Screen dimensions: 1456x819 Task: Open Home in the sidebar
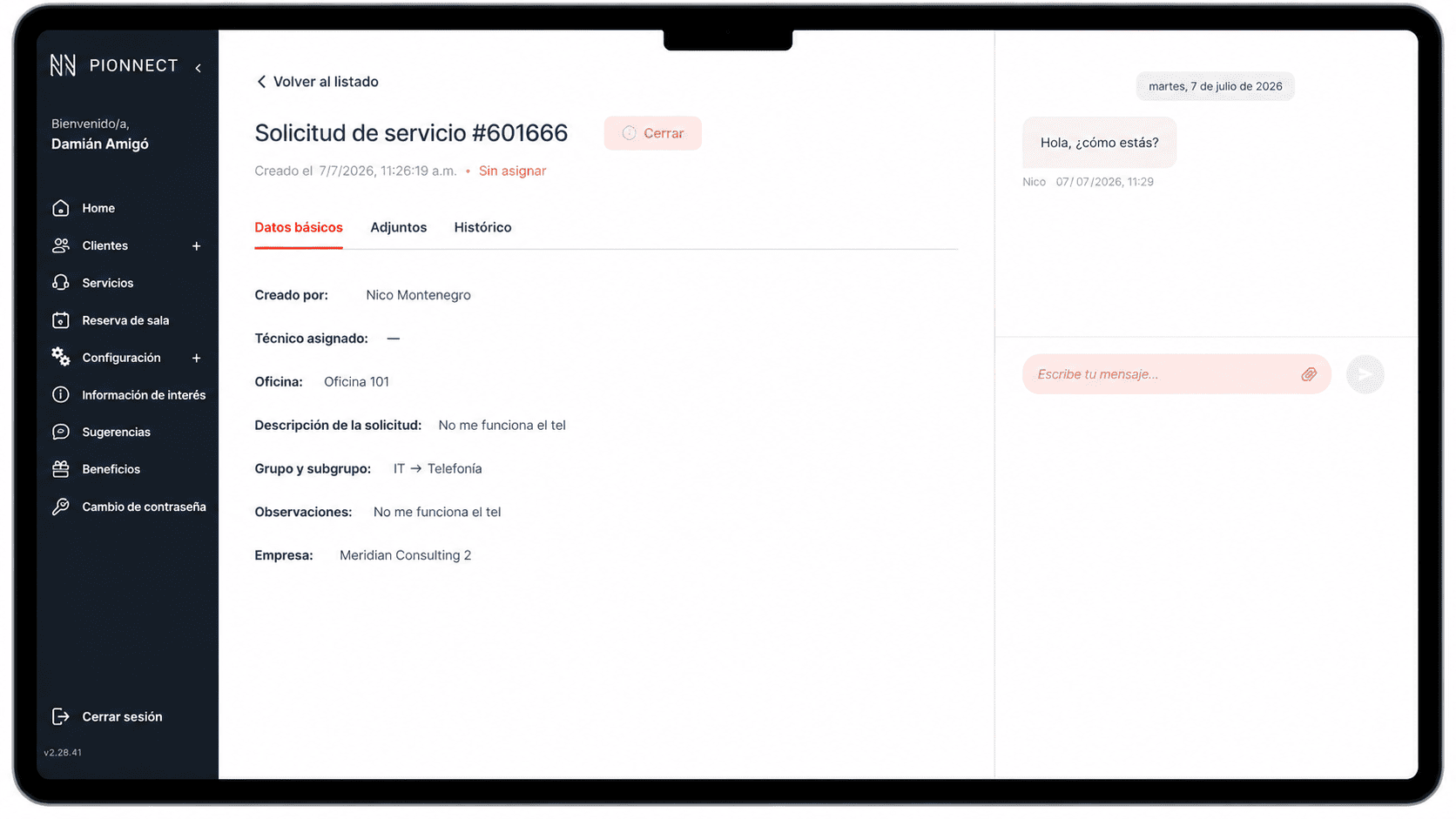(x=98, y=208)
